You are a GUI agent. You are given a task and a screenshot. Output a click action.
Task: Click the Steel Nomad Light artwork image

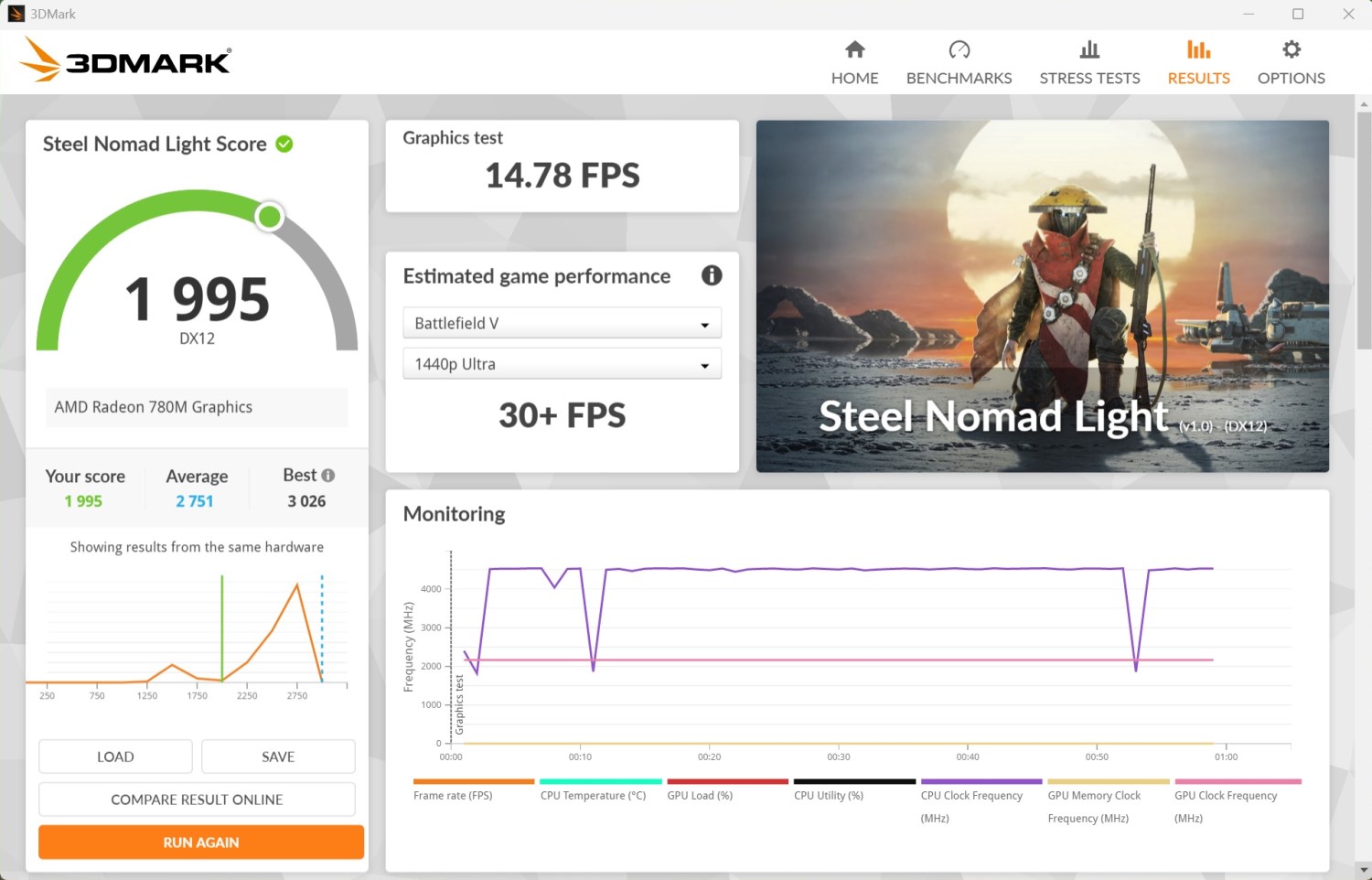[1042, 296]
